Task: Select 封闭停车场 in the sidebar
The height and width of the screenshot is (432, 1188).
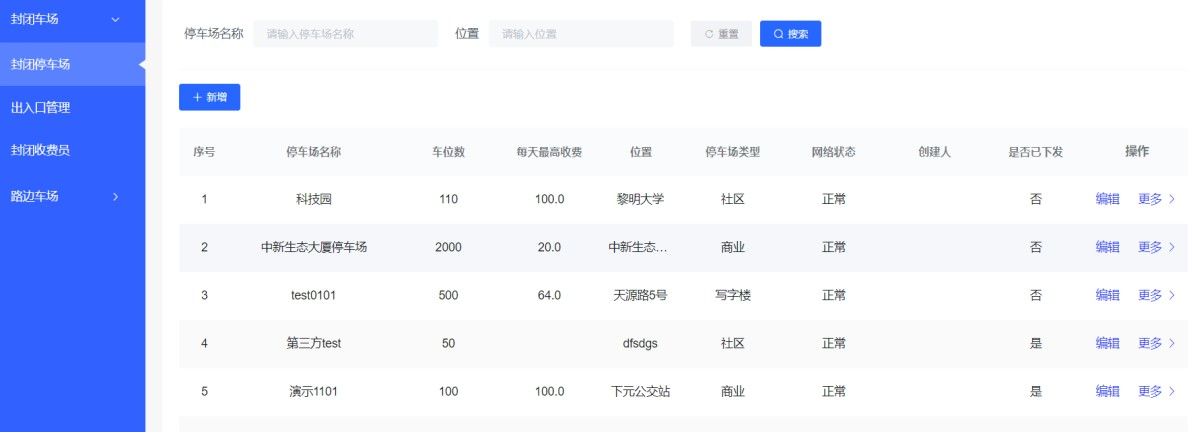Action: pyautogui.click(x=72, y=64)
